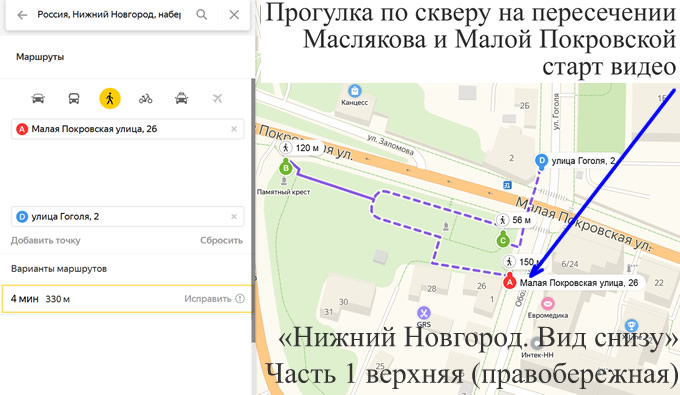Screen dimensions: 680x395
Task: Click Исправить on the route option
Action: click(x=208, y=299)
